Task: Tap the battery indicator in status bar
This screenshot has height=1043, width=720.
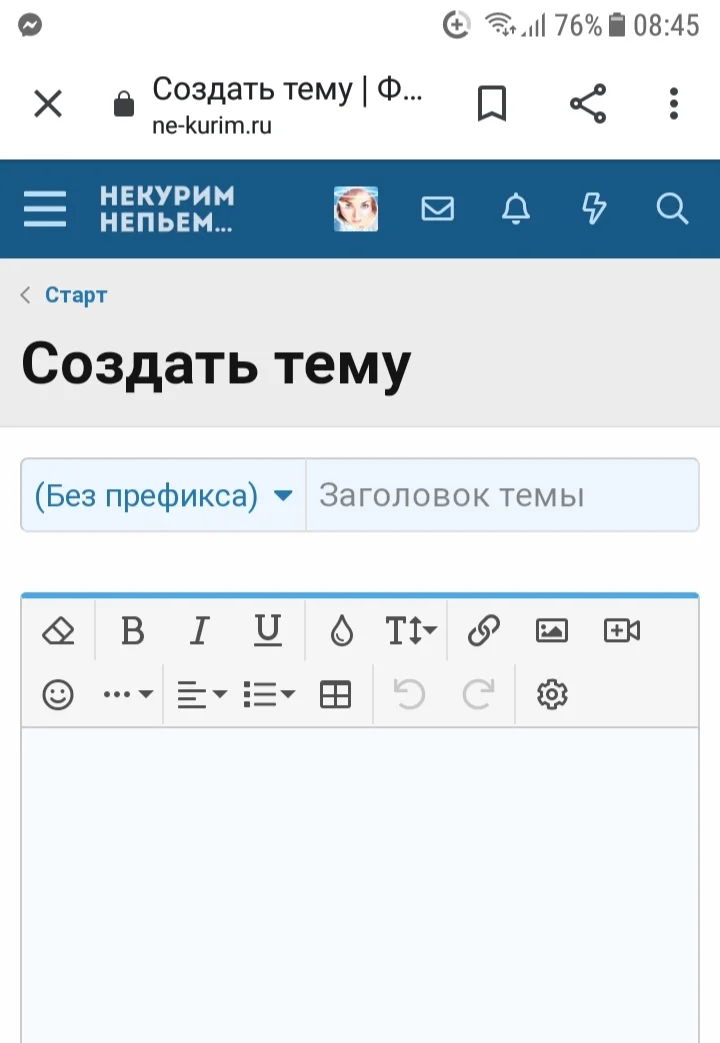Action: (618, 25)
